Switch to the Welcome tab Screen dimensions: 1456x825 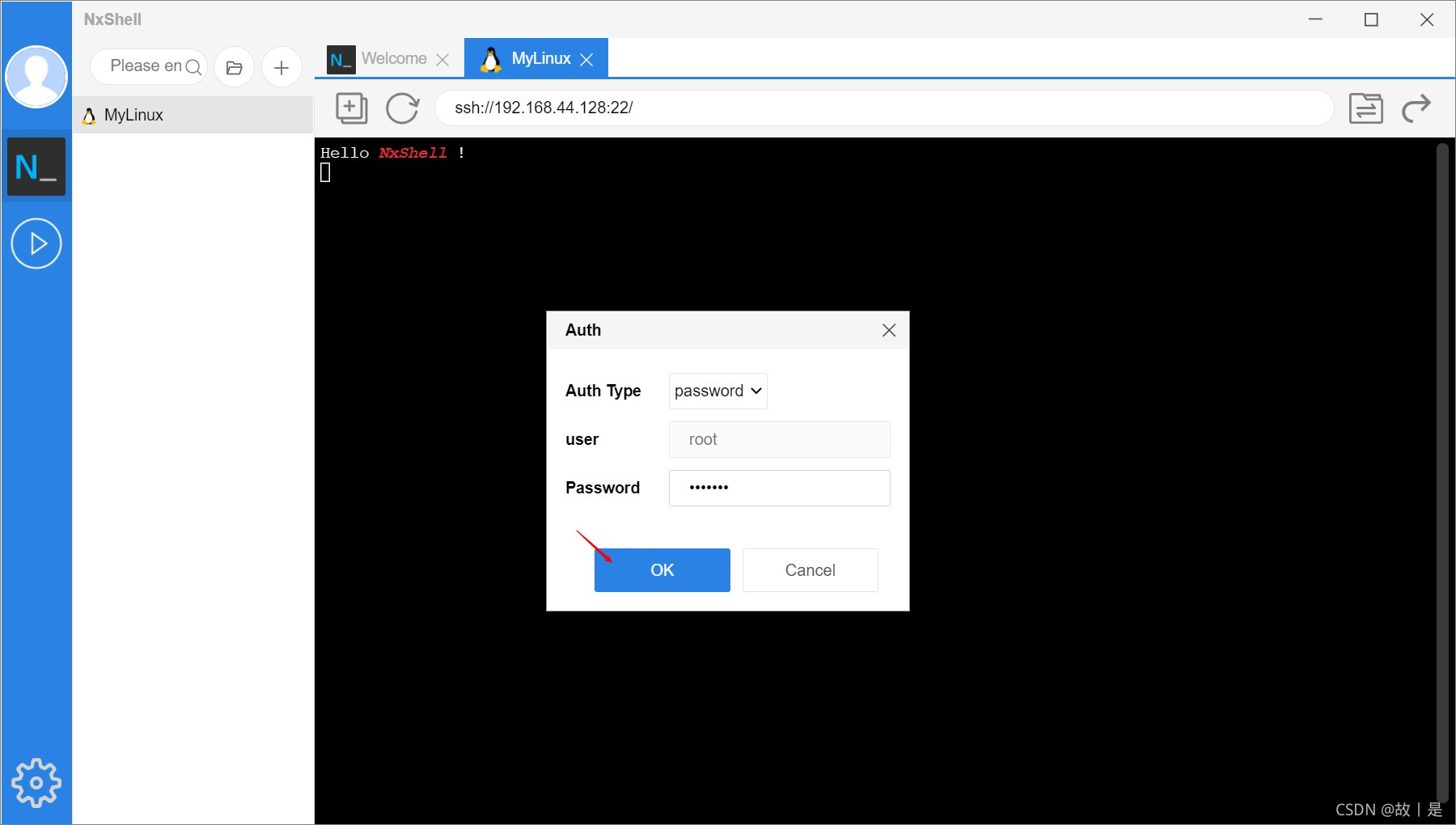[388, 59]
